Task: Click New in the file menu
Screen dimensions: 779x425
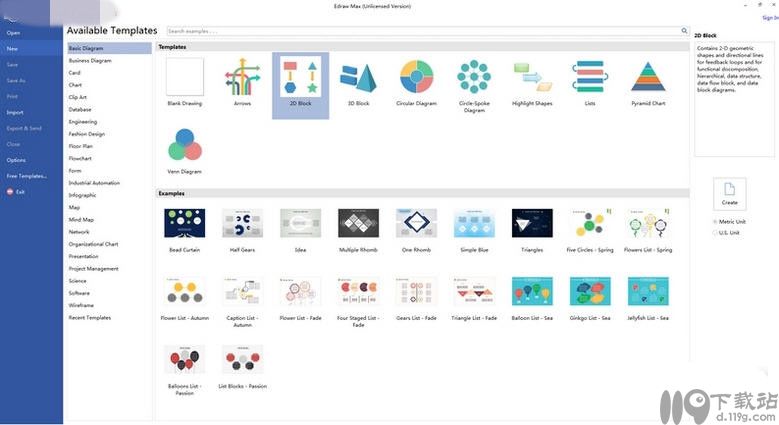Action: 12,49
